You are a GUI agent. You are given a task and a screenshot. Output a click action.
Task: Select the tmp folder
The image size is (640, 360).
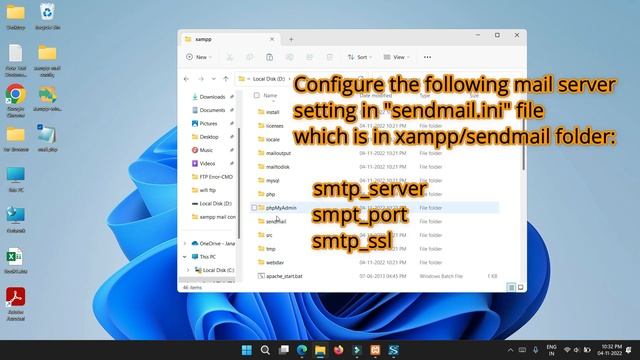(271, 249)
